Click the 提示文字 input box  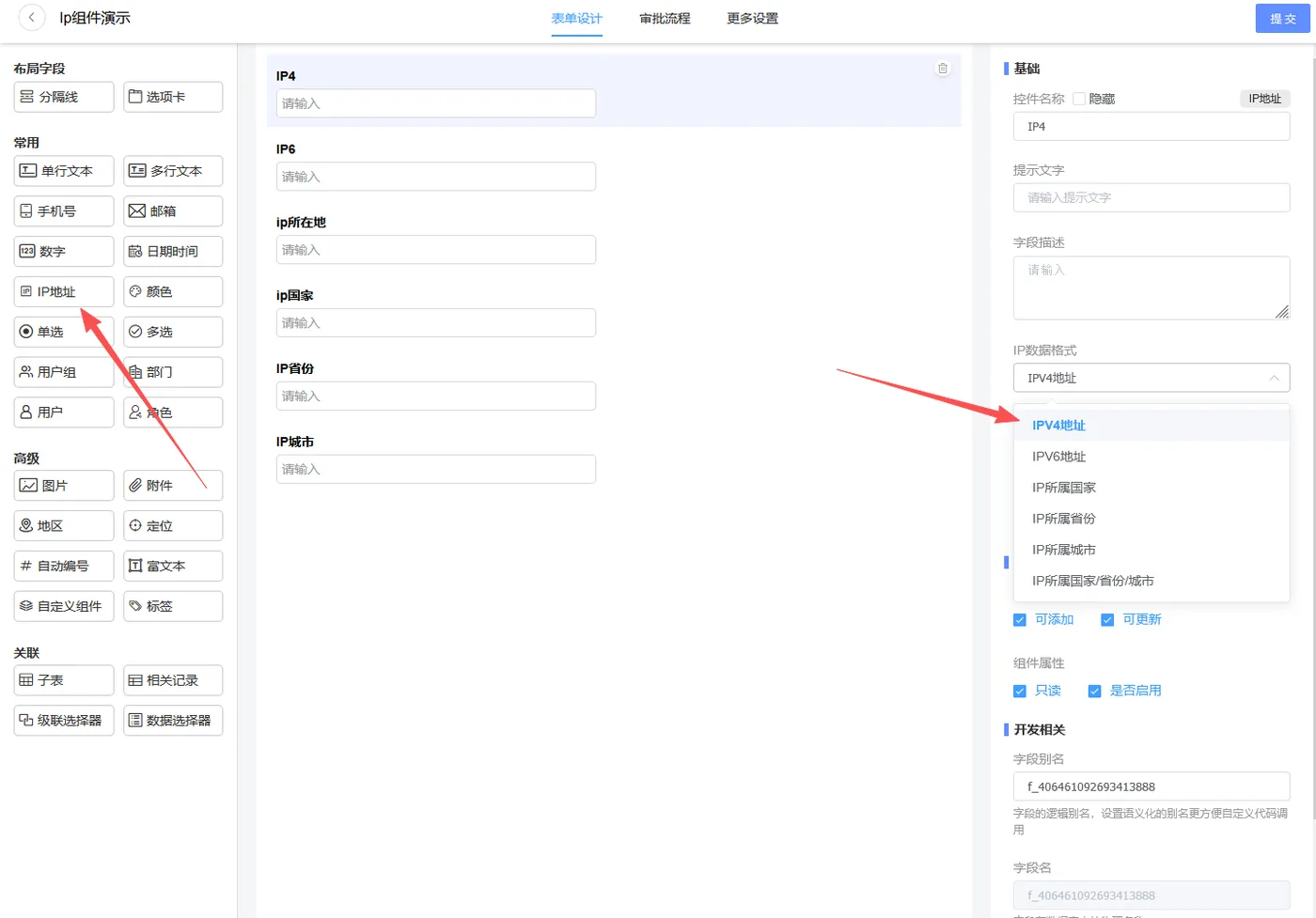1151,197
